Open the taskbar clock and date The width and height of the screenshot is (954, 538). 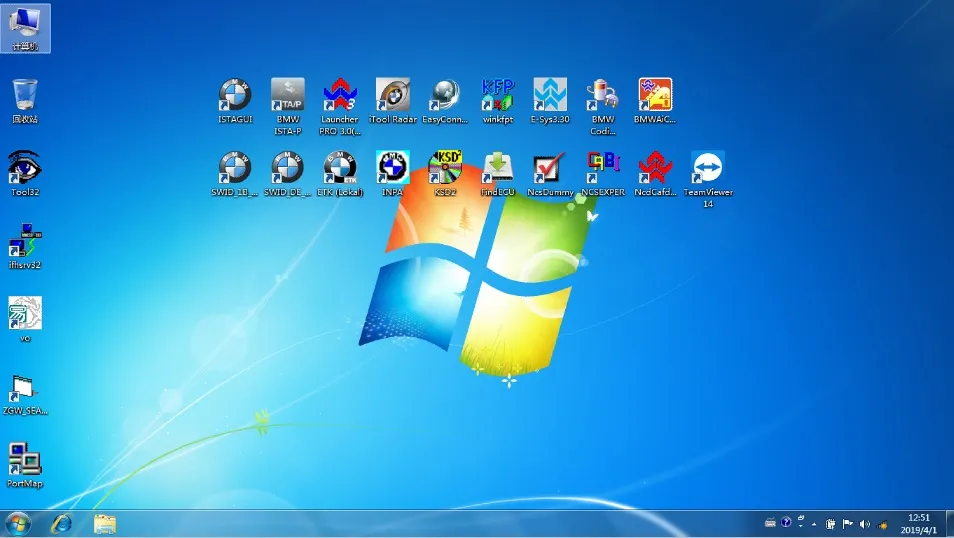(916, 523)
